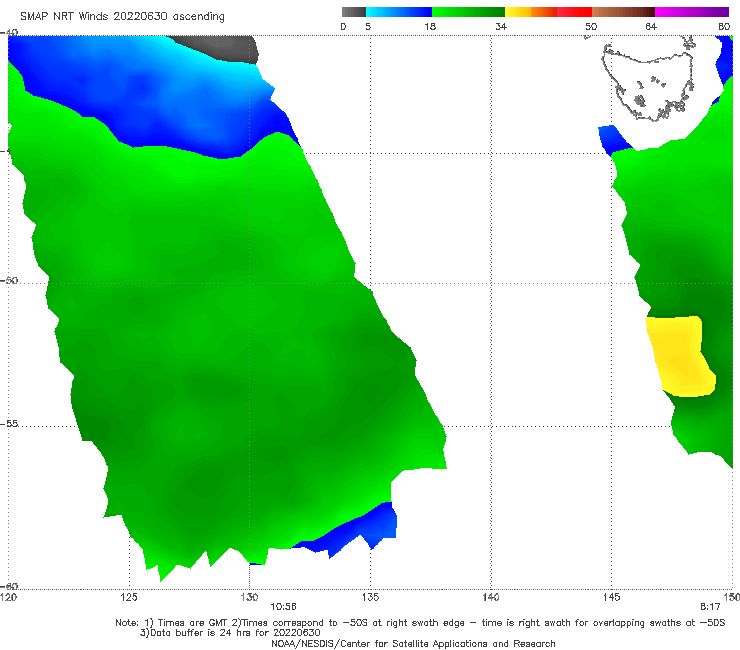Pick the magenta-purple segment of the color bar

point(692,12)
